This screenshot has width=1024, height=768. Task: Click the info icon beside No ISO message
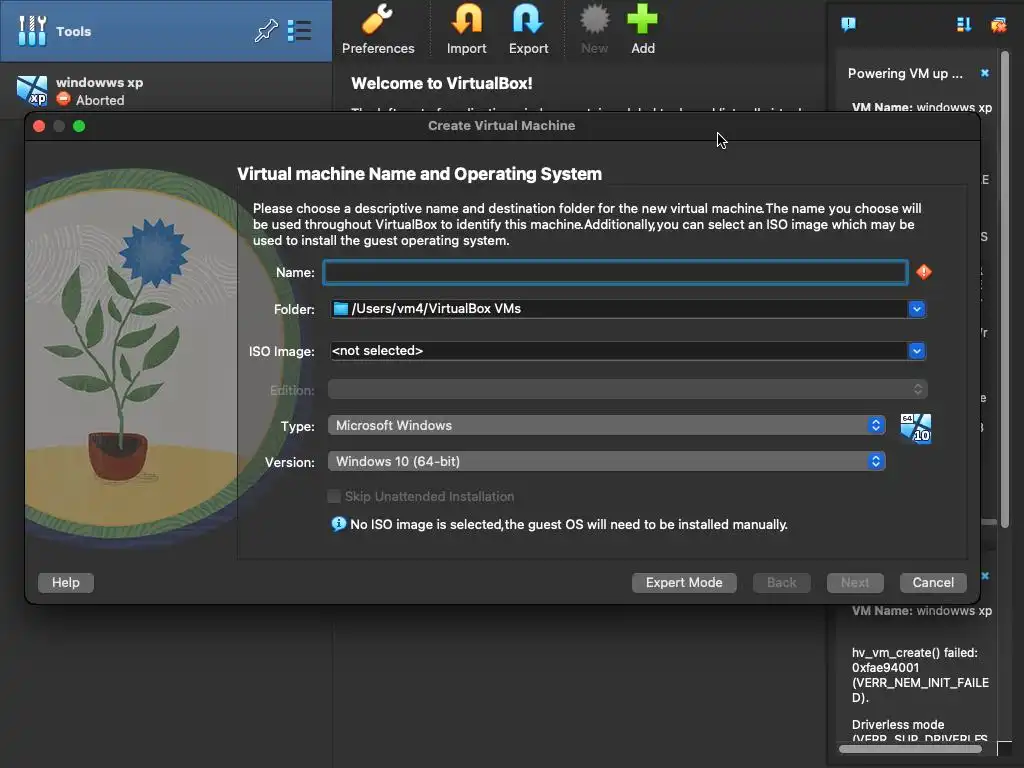point(338,524)
